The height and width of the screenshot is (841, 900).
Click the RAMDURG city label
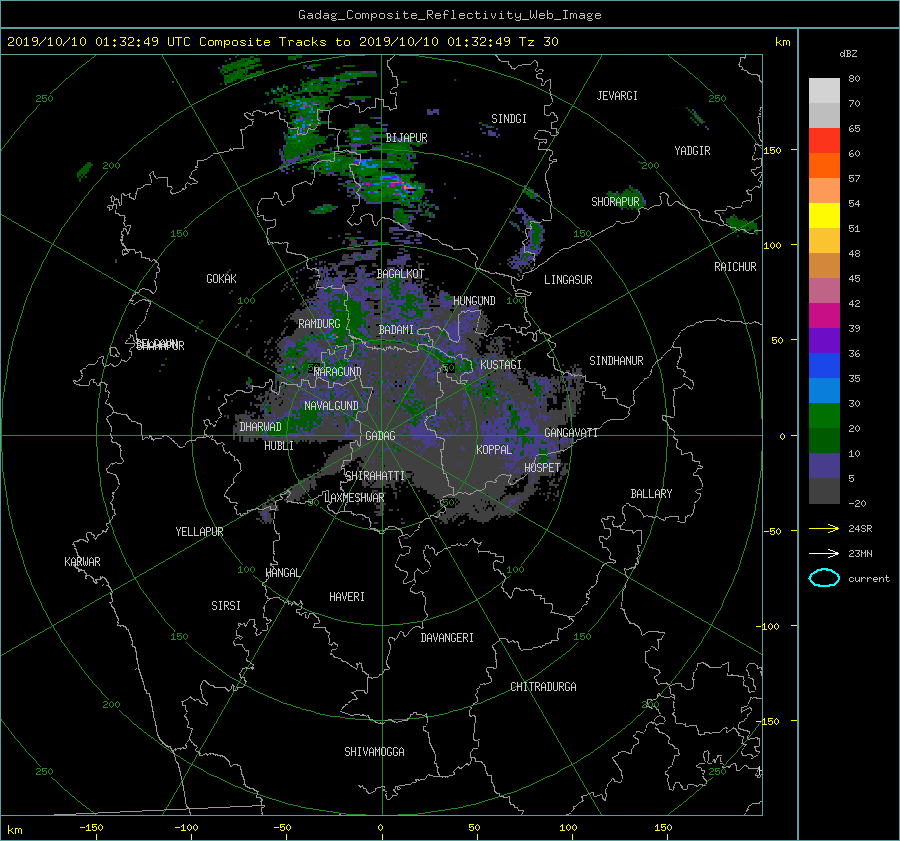(319, 324)
